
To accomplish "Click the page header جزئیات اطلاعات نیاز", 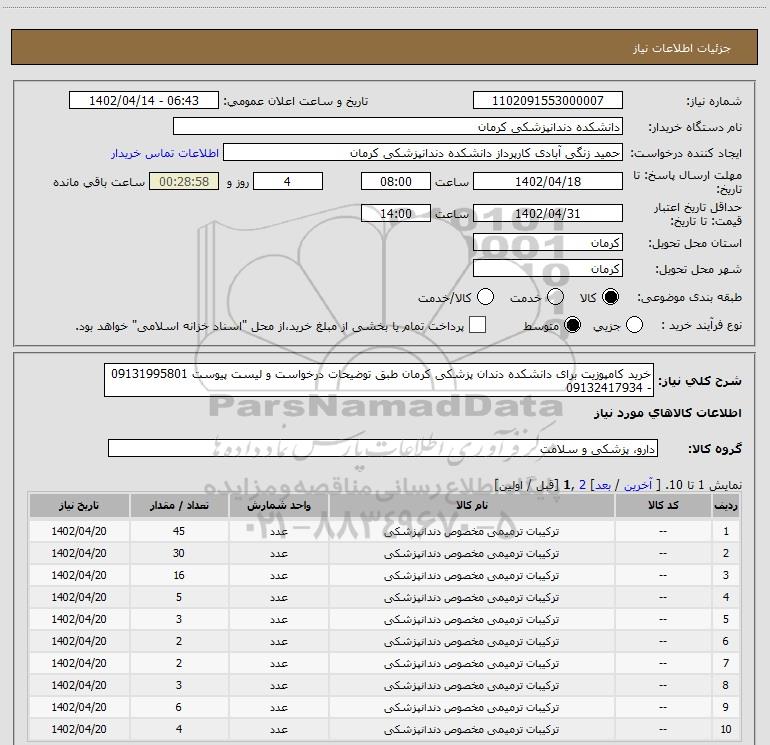I will click(682, 48).
